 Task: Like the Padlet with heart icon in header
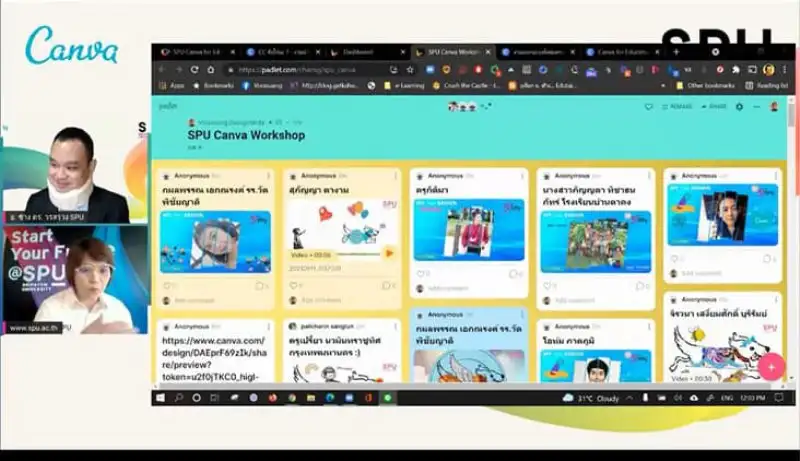tap(648, 107)
